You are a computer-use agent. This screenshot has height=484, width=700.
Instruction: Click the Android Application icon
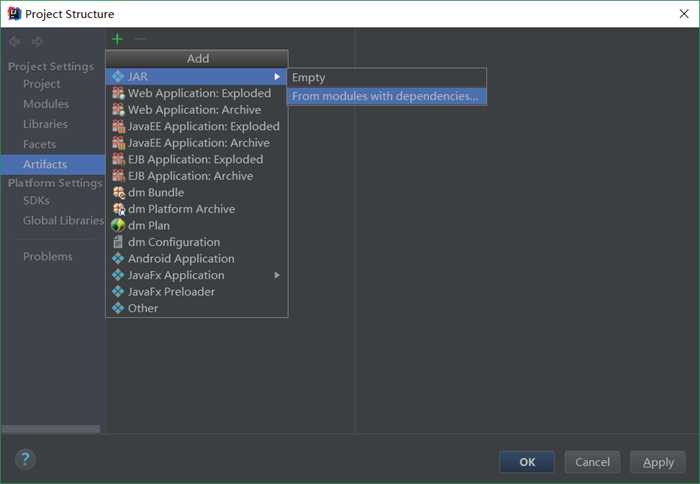[x=118, y=258]
